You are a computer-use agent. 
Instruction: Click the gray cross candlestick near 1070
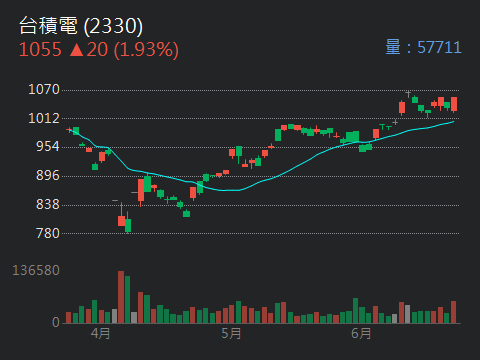point(408,94)
